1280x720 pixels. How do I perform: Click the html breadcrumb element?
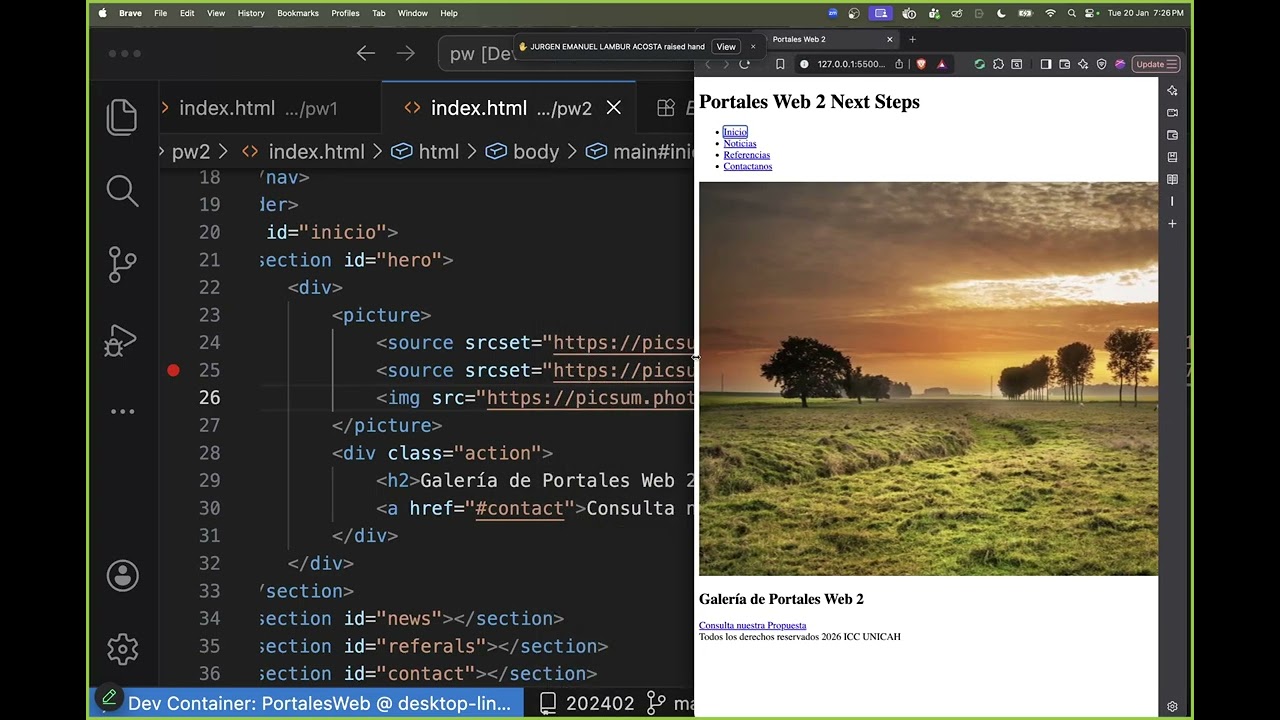(425, 152)
